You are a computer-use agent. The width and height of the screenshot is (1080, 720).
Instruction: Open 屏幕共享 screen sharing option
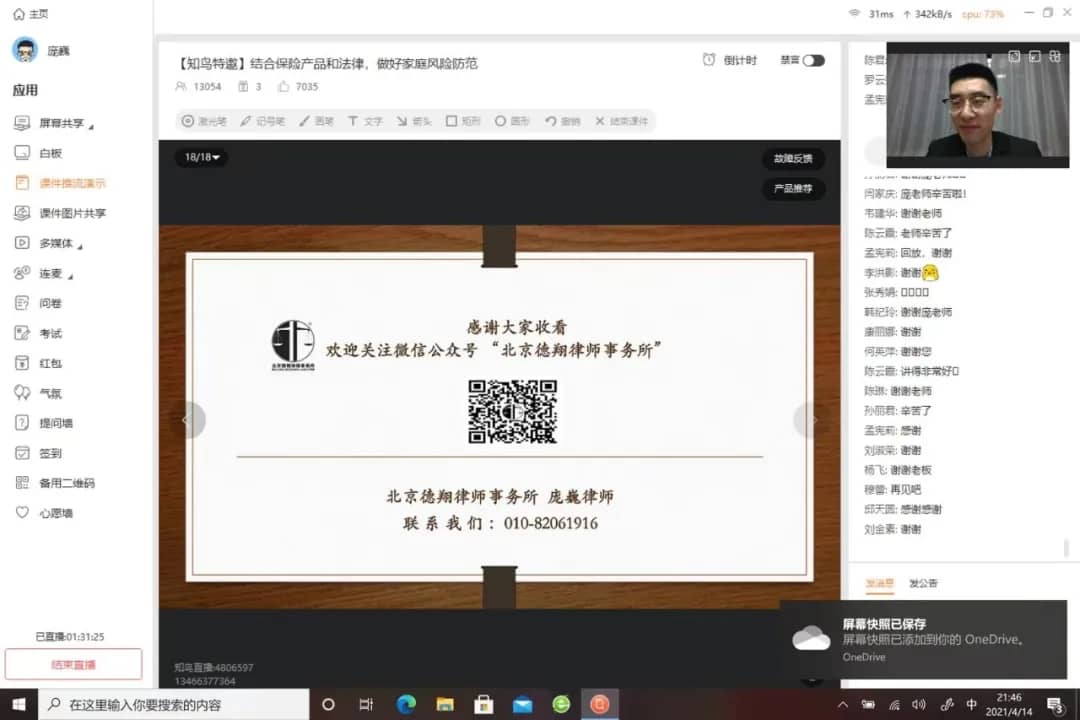point(54,123)
